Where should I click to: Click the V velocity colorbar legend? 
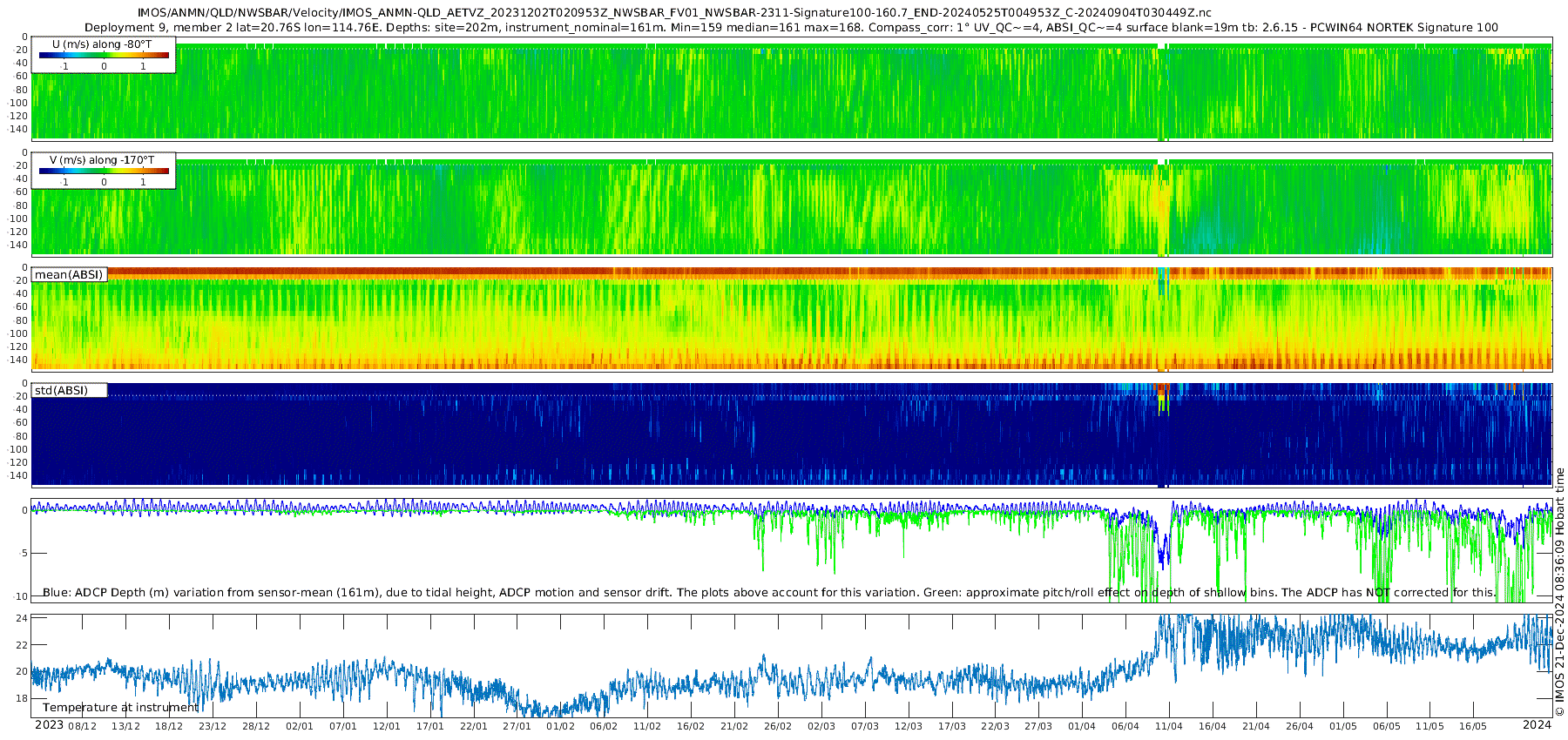tap(104, 171)
